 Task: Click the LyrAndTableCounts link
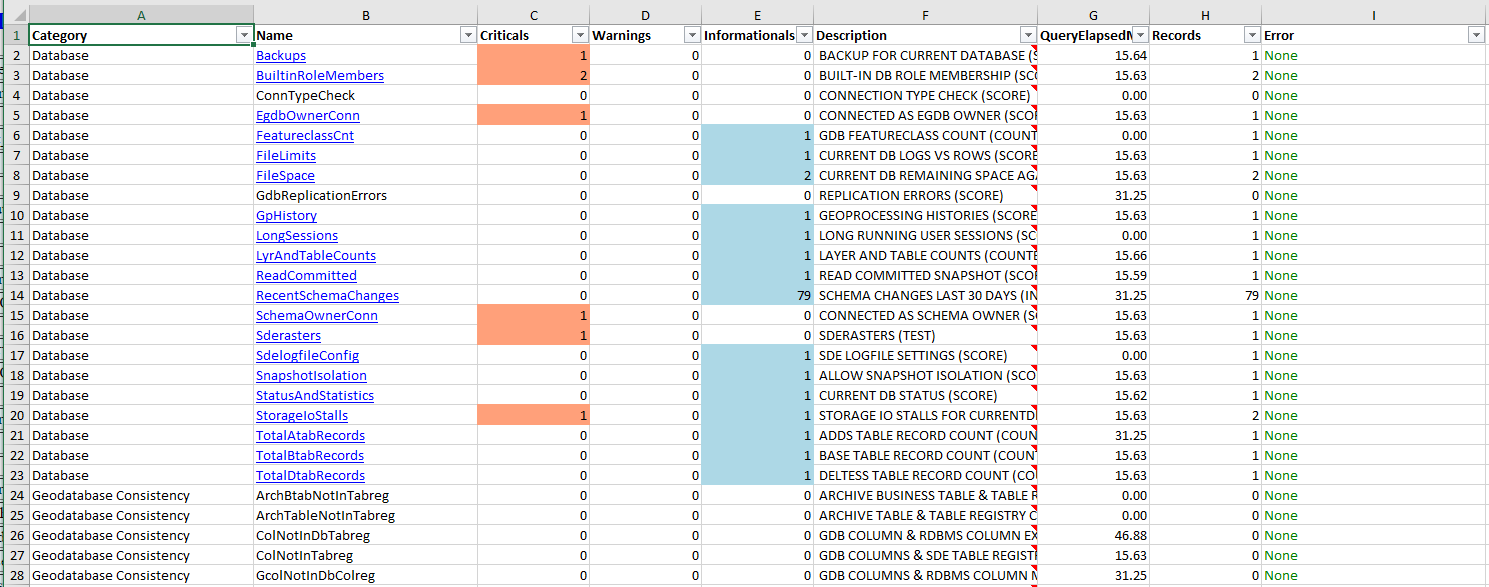coord(316,255)
